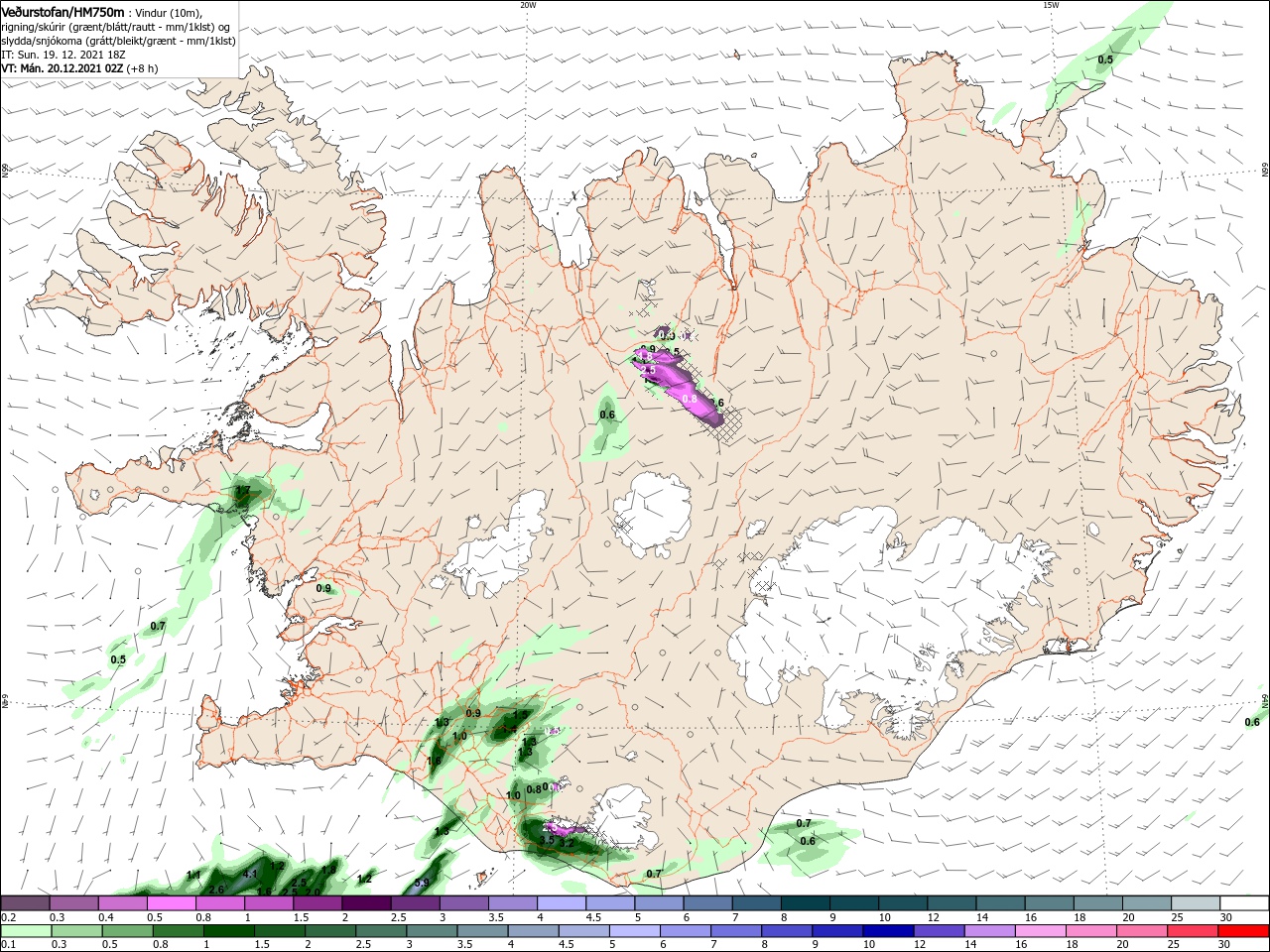Select the "(+8 h)" forecast offset text
Image resolution: width=1270 pixels, height=952 pixels.
tap(142, 68)
